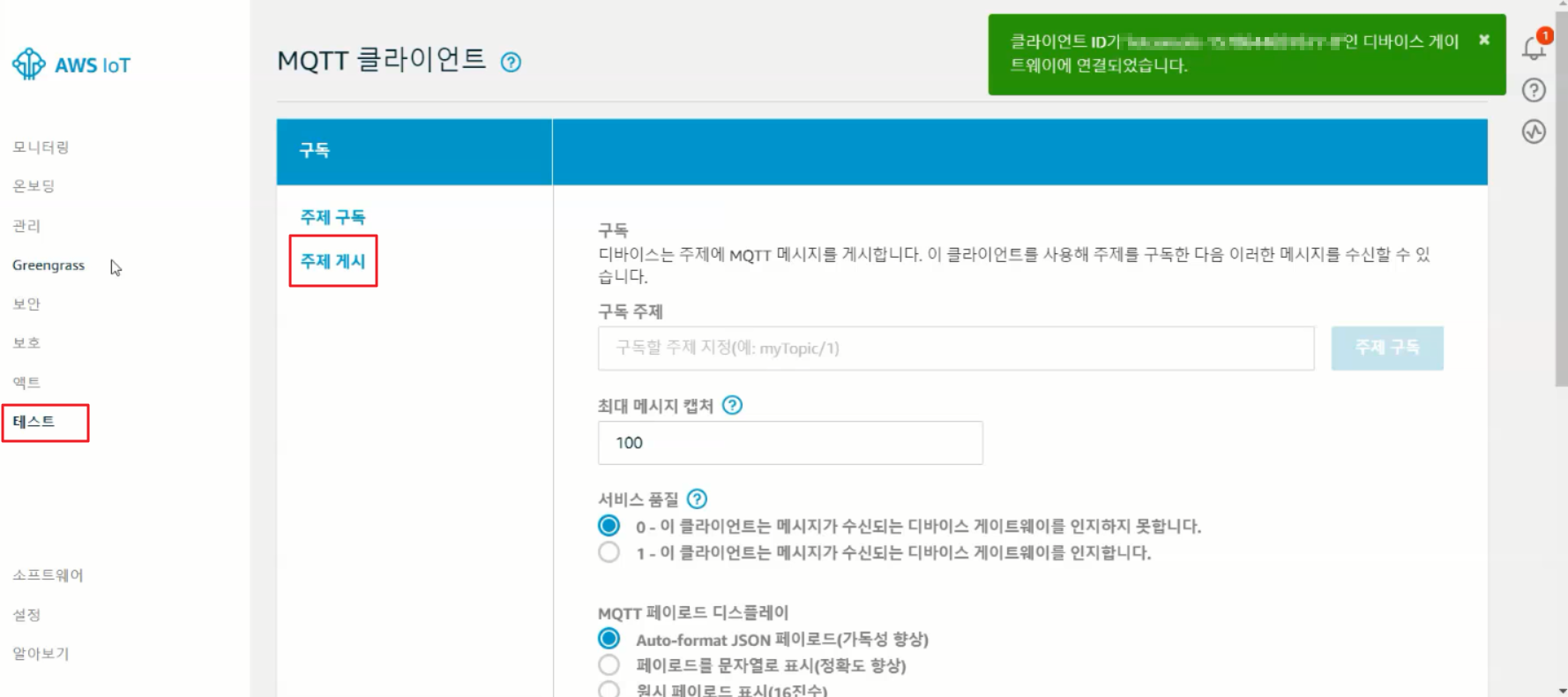Open 액트 in the sidebar
This screenshot has height=697, width=1568.
point(26,382)
